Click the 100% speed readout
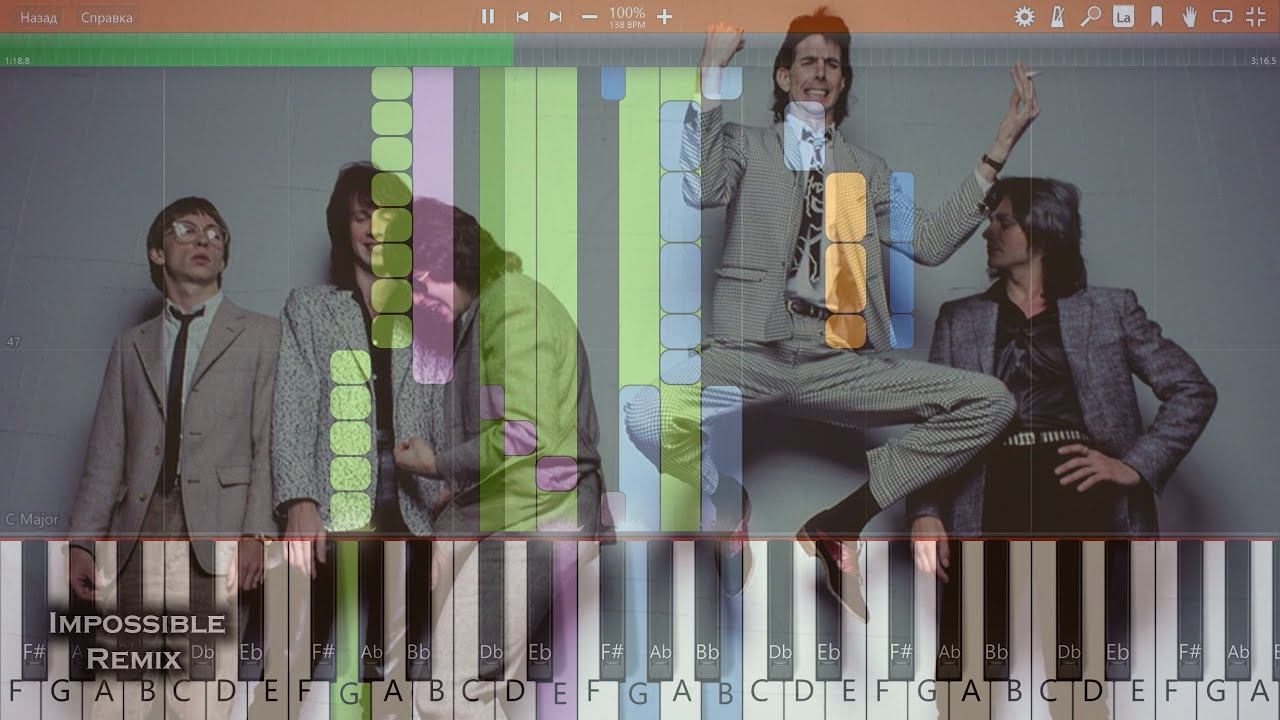 (627, 13)
